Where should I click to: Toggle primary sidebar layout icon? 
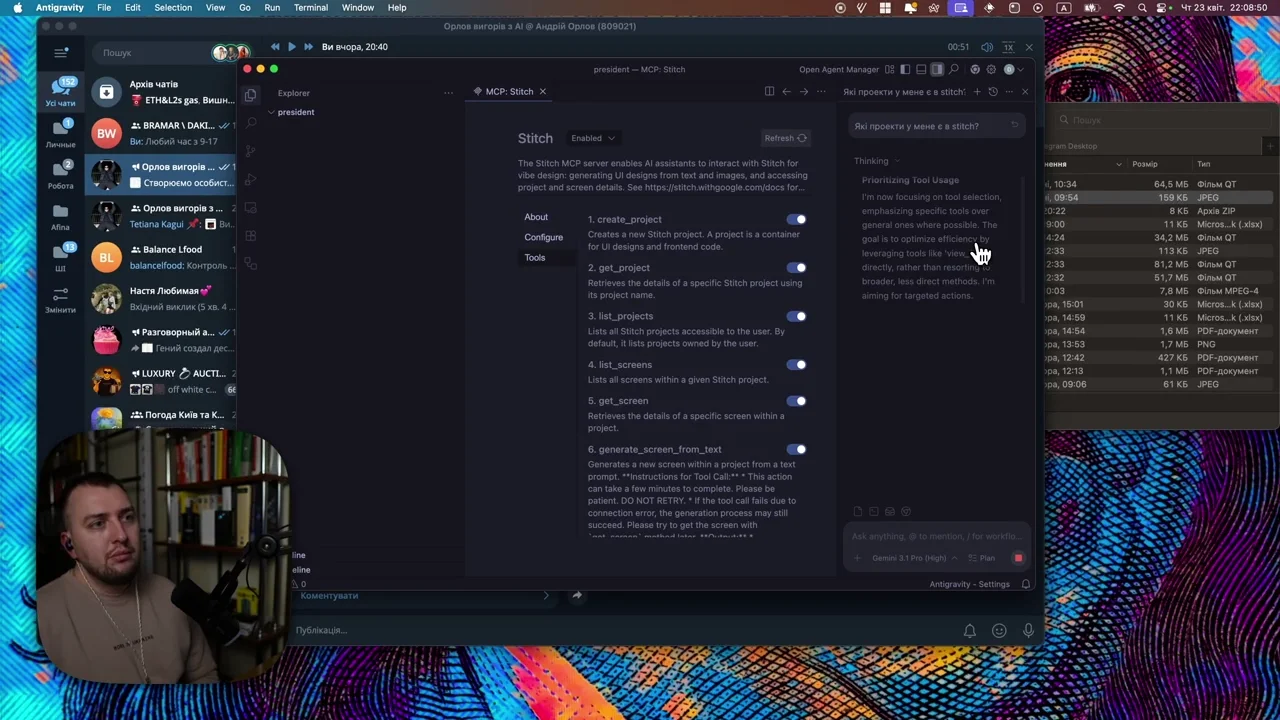point(905,70)
